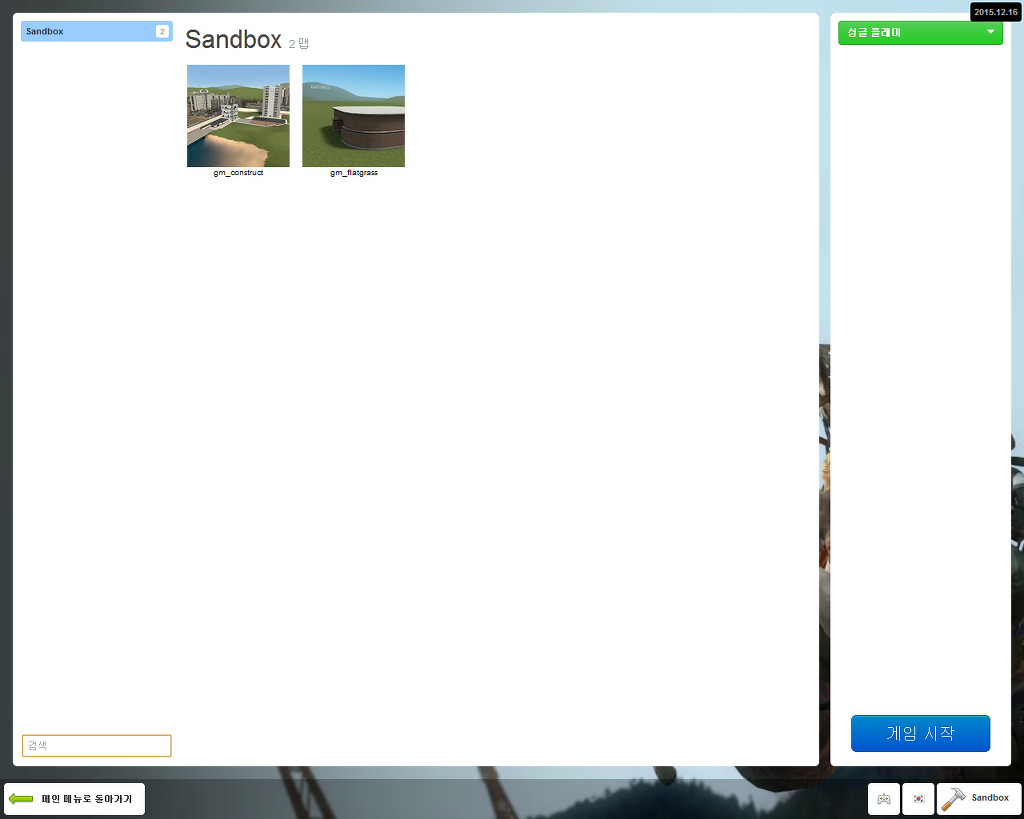Click the Sandbox heading title
Image resolution: width=1024 pixels, height=819 pixels.
(233, 39)
